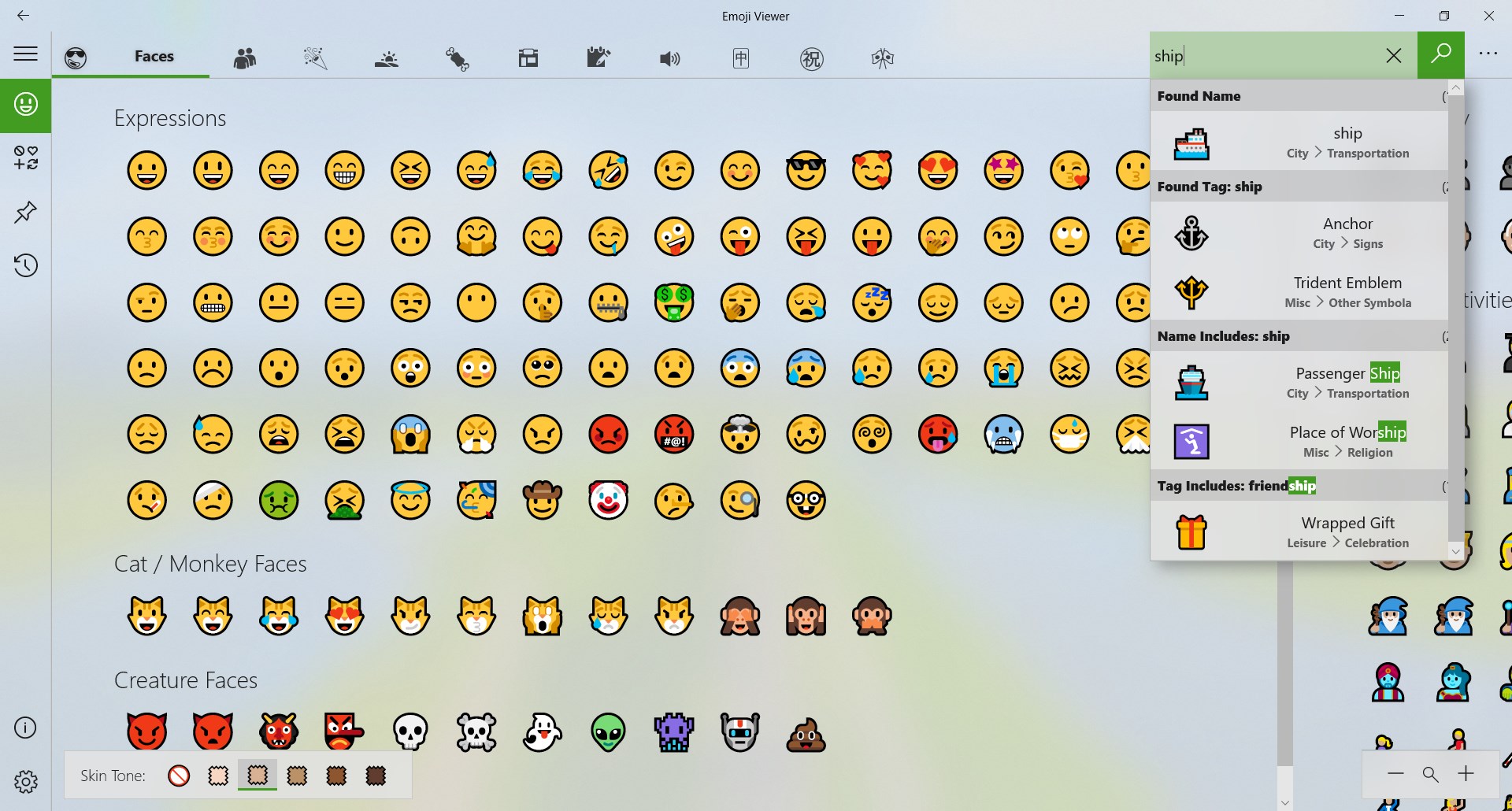Choose the nerd face with glasses emoji
The height and width of the screenshot is (811, 1512).
tap(806, 500)
